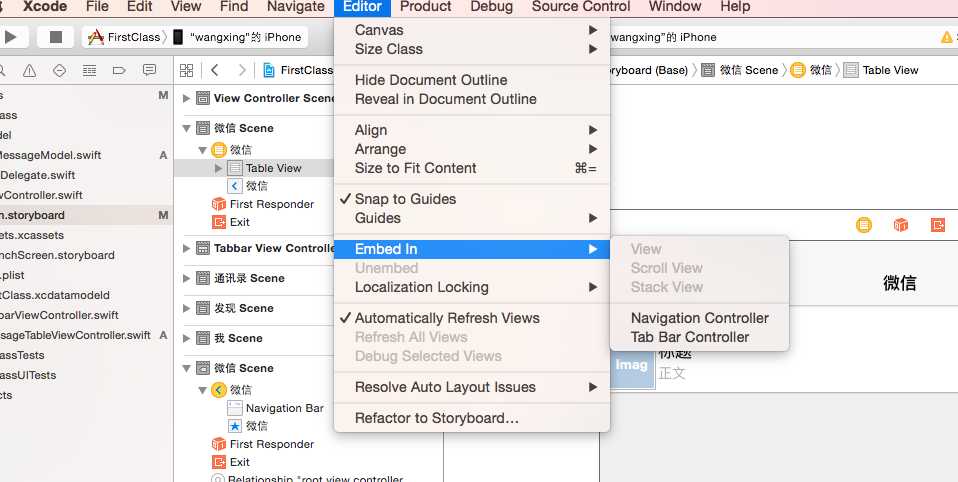Screen dimensions: 958x482
Task: Open the Window menu
Action: click(675, 7)
